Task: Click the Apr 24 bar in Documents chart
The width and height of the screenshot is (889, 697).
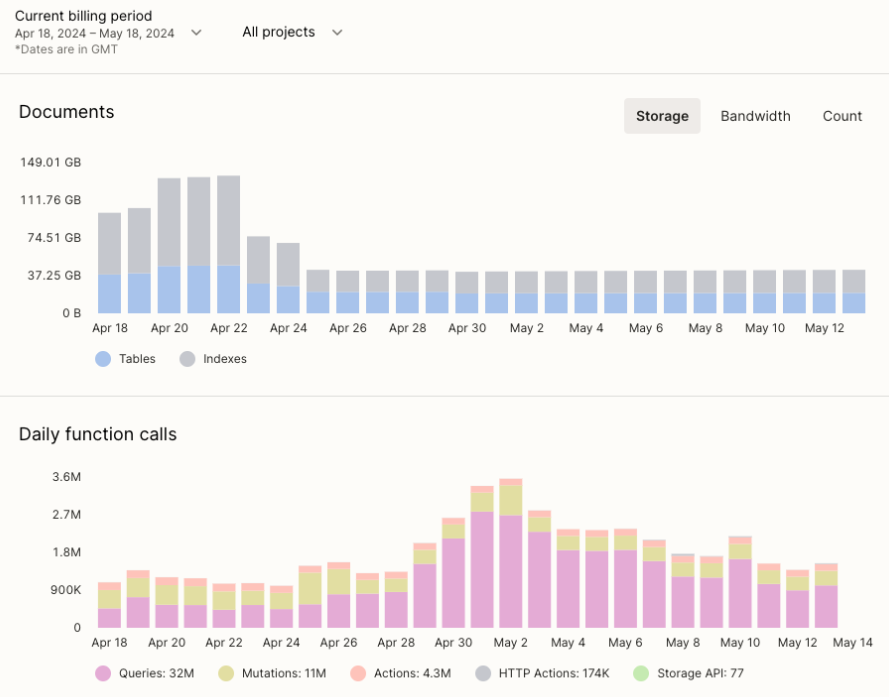Action: point(288,278)
